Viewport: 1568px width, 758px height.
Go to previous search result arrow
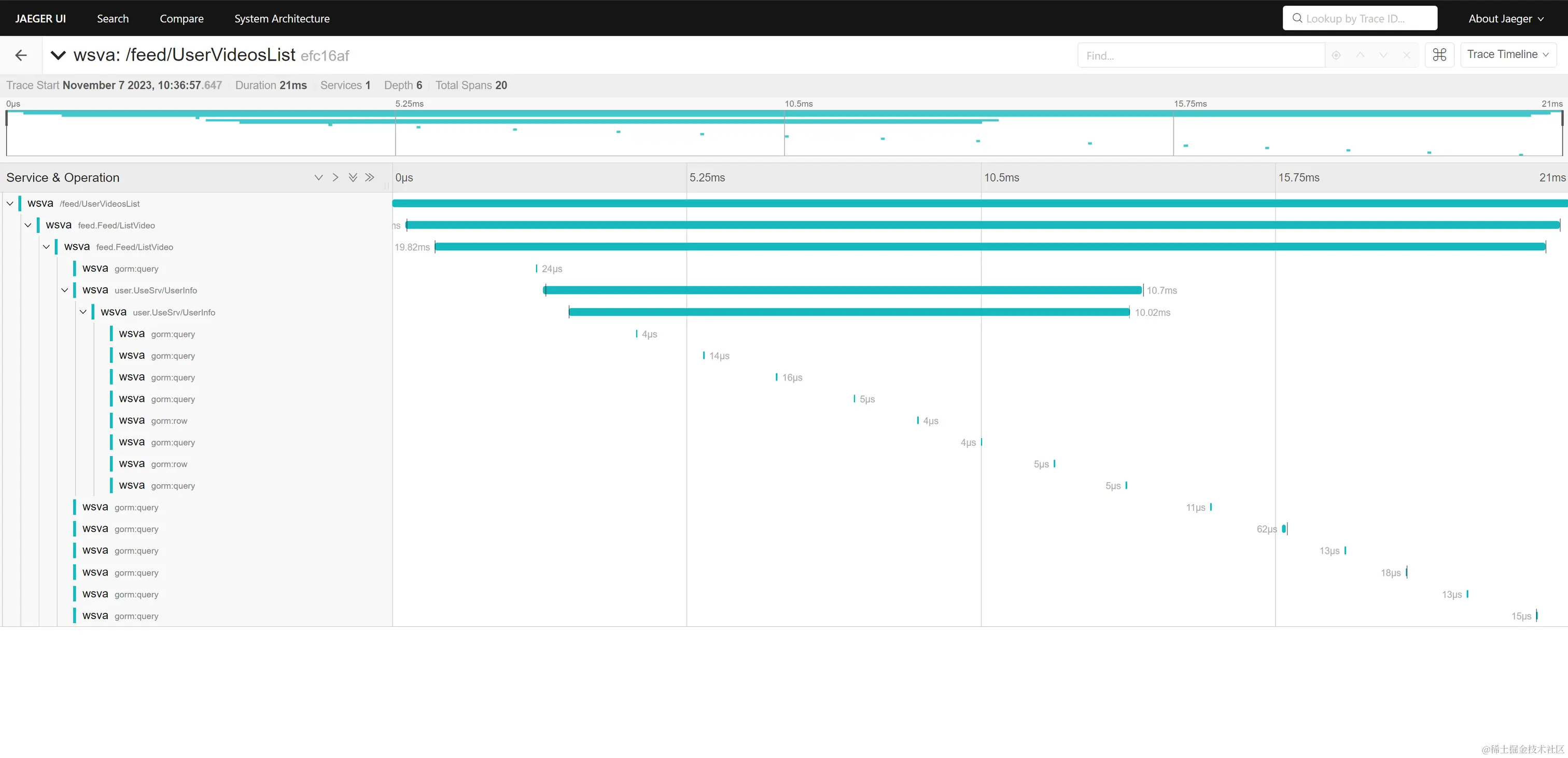tap(1360, 55)
